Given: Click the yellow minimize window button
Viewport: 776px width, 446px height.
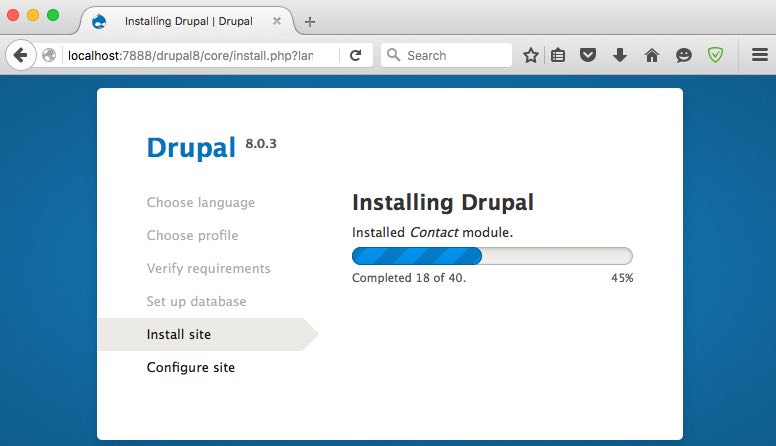Looking at the screenshot, I should coord(33,15).
